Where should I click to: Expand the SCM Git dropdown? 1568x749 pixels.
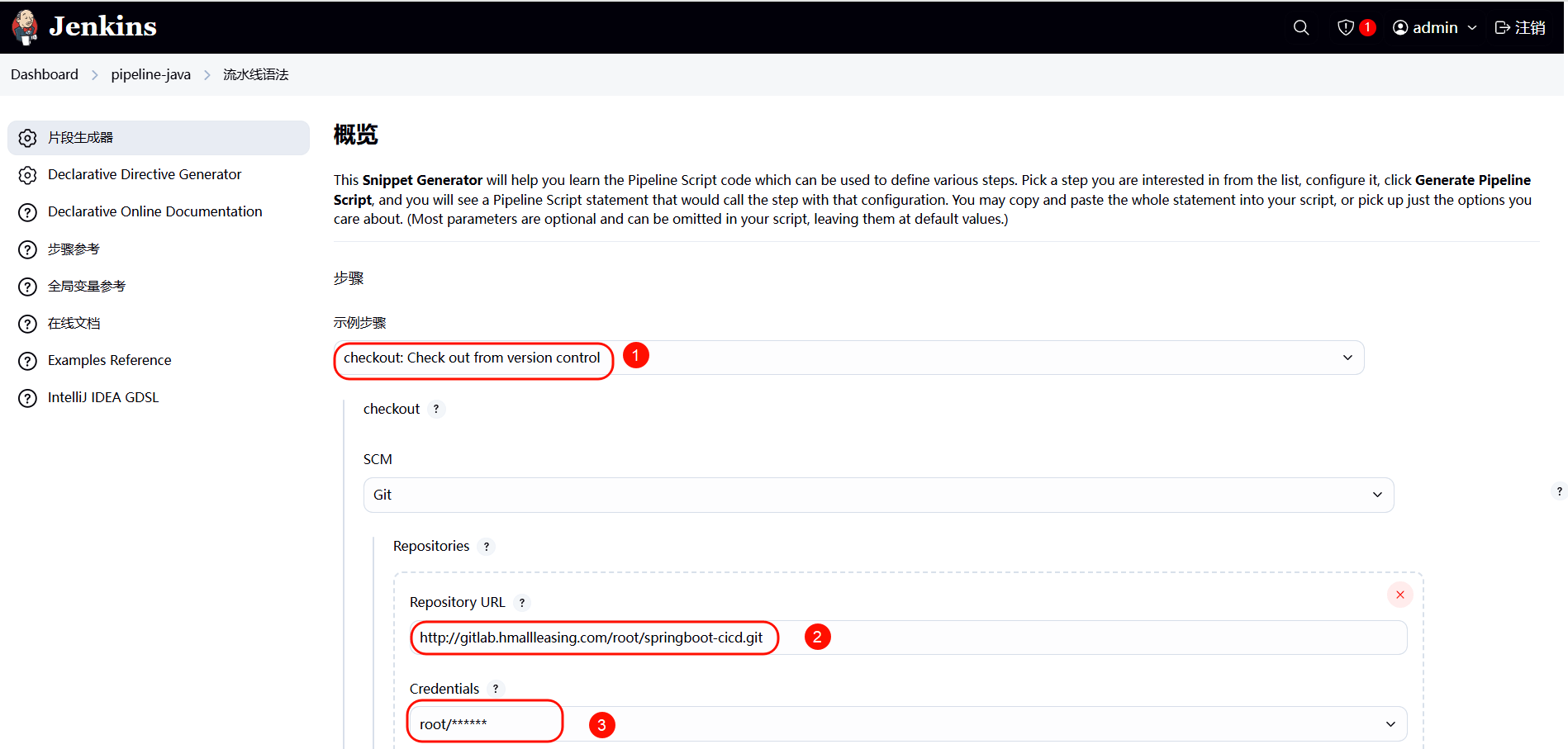tap(878, 495)
